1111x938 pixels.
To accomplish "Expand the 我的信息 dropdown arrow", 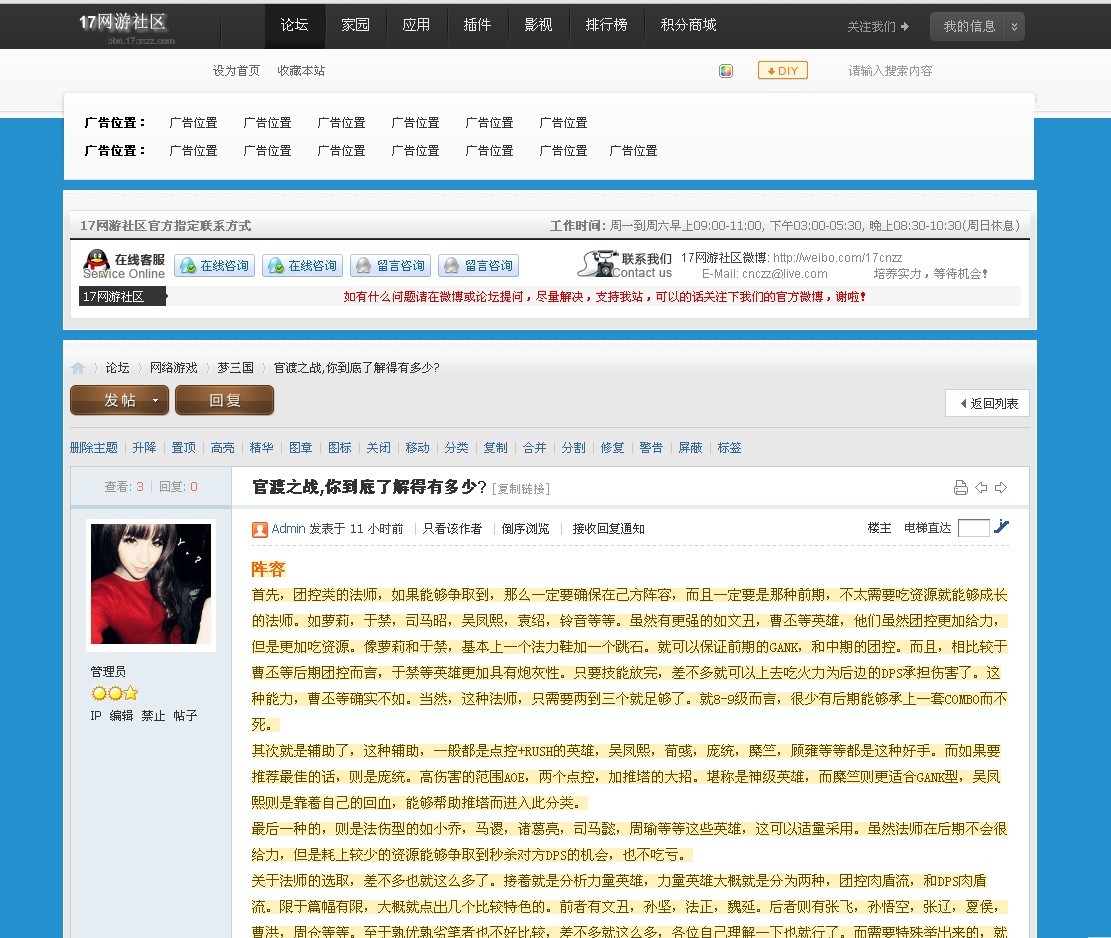I will (1015, 27).
